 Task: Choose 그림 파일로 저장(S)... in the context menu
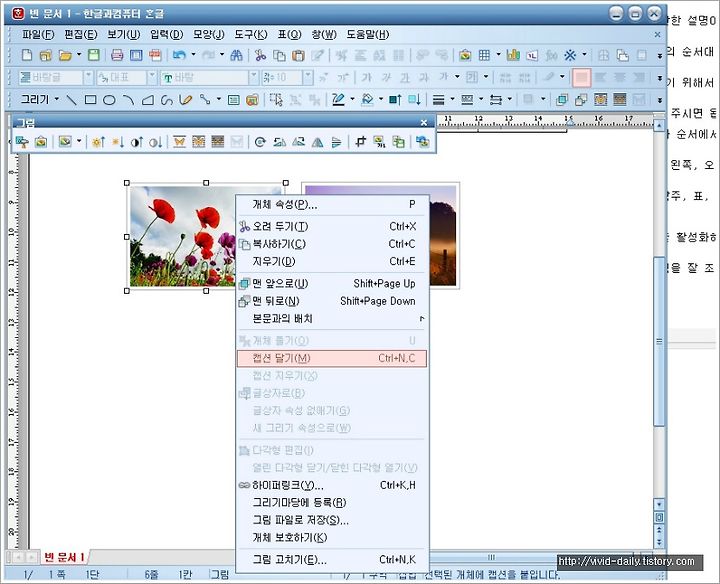coord(332,520)
